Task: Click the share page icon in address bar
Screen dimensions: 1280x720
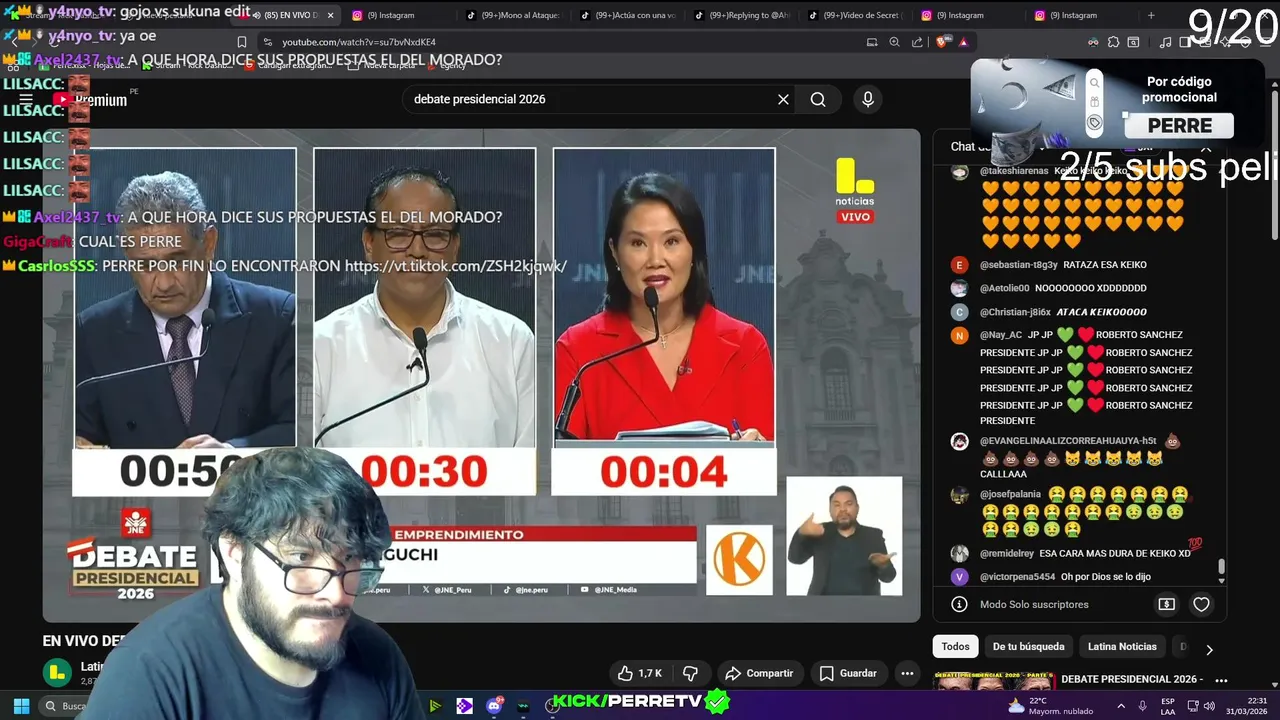Action: (917, 42)
